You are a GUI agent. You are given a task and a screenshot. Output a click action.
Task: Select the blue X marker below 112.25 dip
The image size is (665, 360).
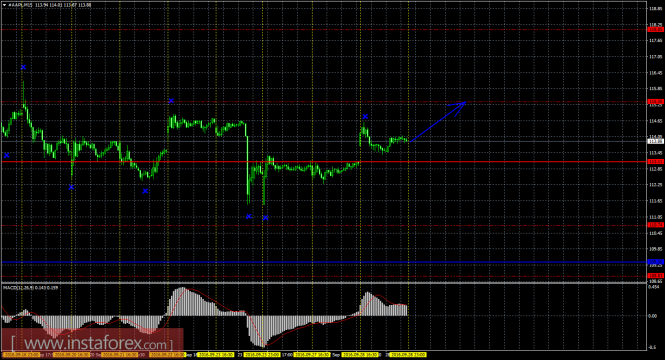[71, 187]
